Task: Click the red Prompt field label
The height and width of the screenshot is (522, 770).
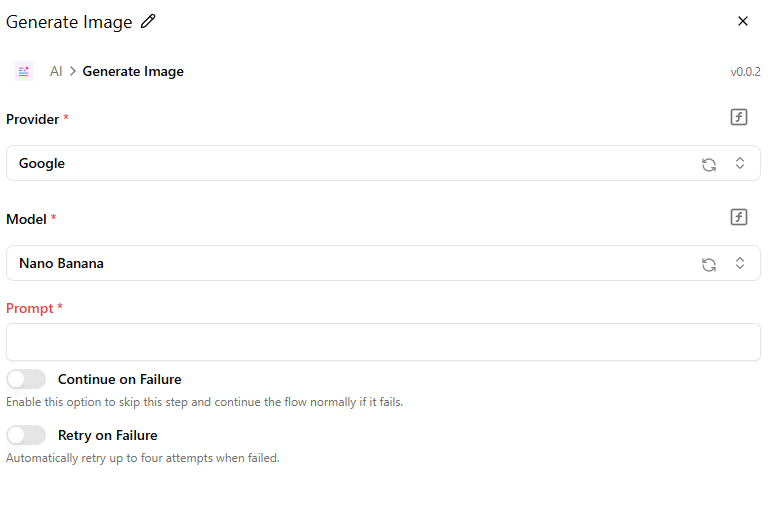Action: (x=30, y=308)
